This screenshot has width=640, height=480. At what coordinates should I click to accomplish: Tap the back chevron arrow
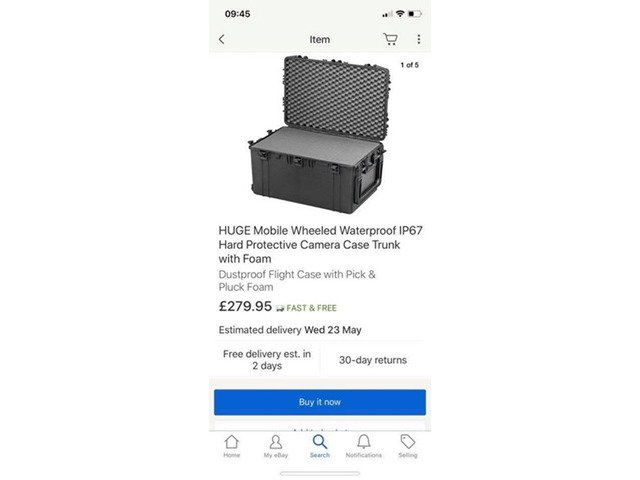click(222, 39)
